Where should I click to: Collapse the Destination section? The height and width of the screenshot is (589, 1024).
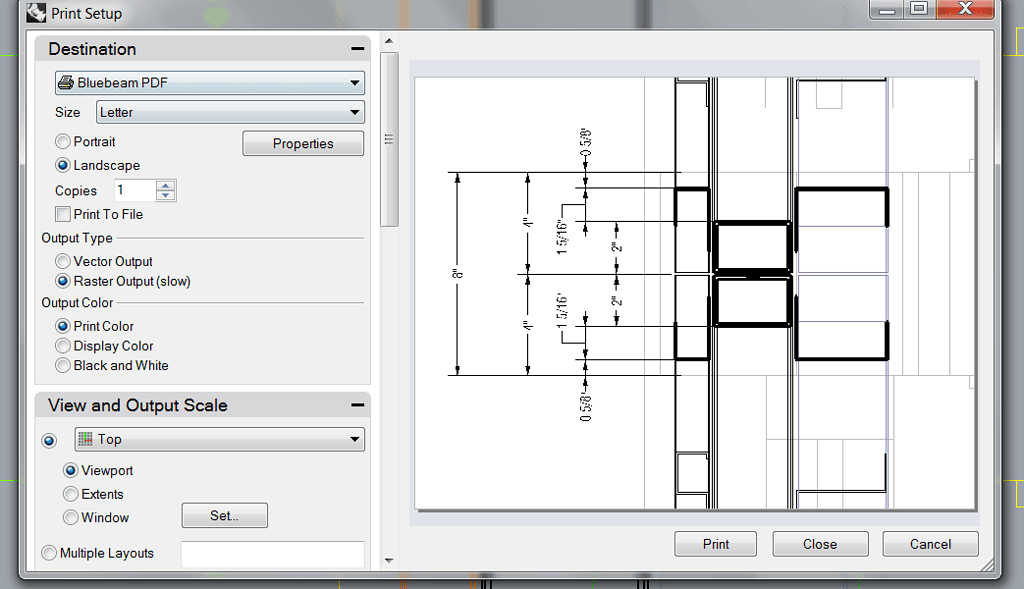coord(355,47)
